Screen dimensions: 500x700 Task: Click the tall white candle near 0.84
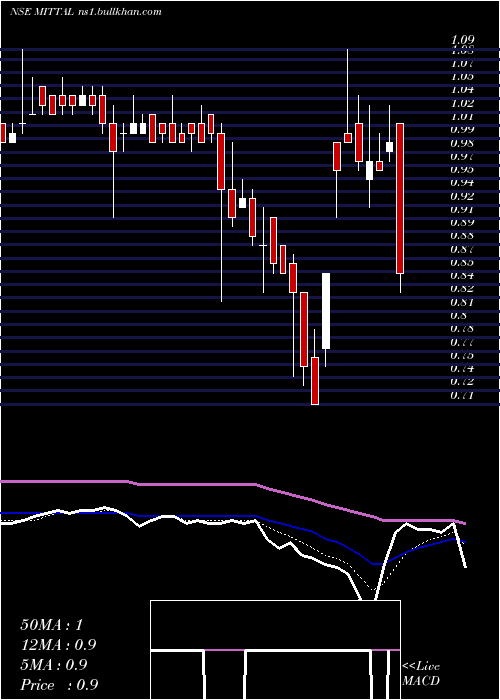(x=326, y=311)
